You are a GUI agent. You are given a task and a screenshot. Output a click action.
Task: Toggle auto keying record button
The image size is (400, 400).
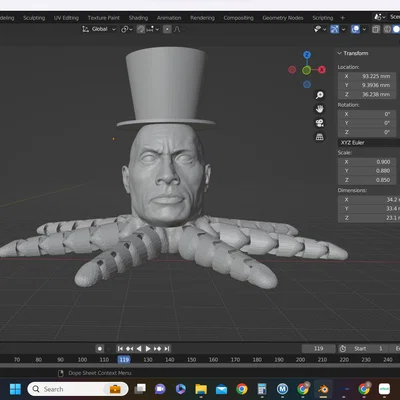tap(99, 349)
